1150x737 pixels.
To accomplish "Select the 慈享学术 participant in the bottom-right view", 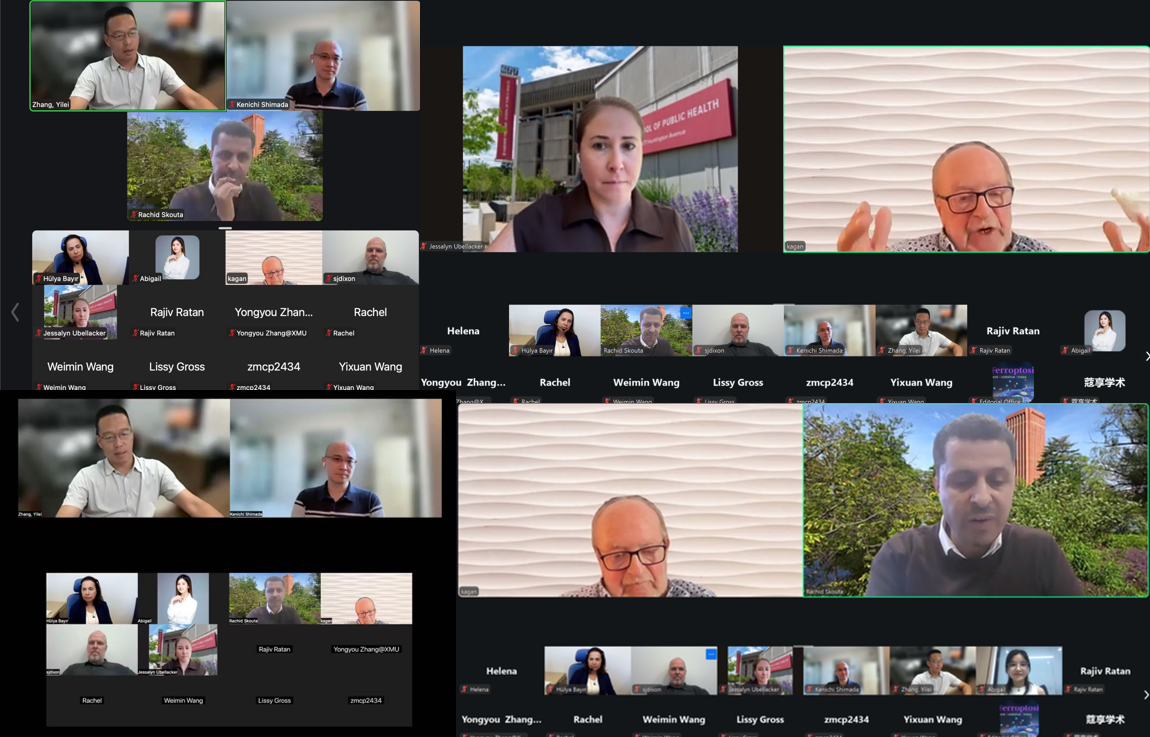I will pyautogui.click(x=1105, y=719).
